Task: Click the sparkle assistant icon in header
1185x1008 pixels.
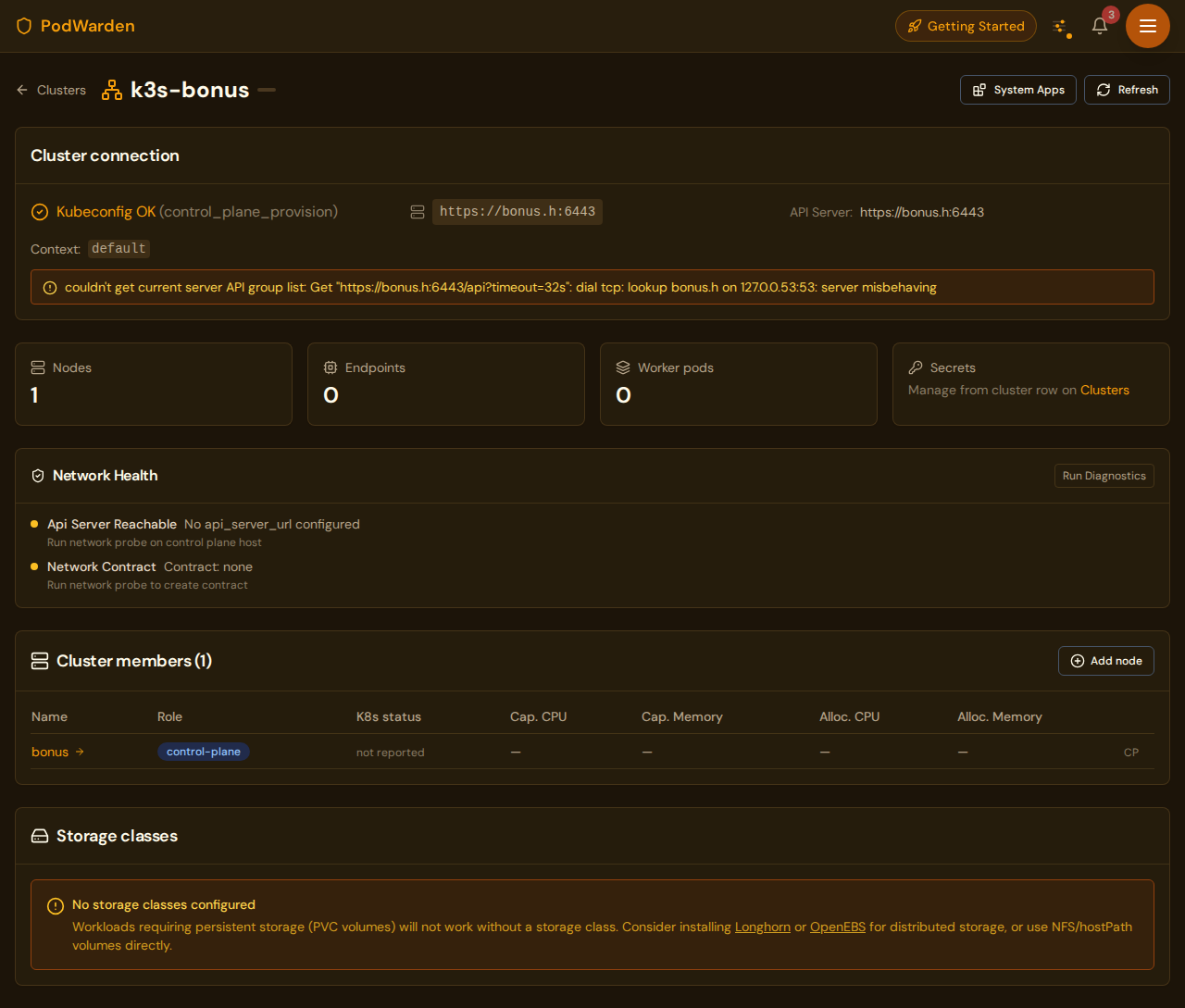Action: pos(1060,26)
